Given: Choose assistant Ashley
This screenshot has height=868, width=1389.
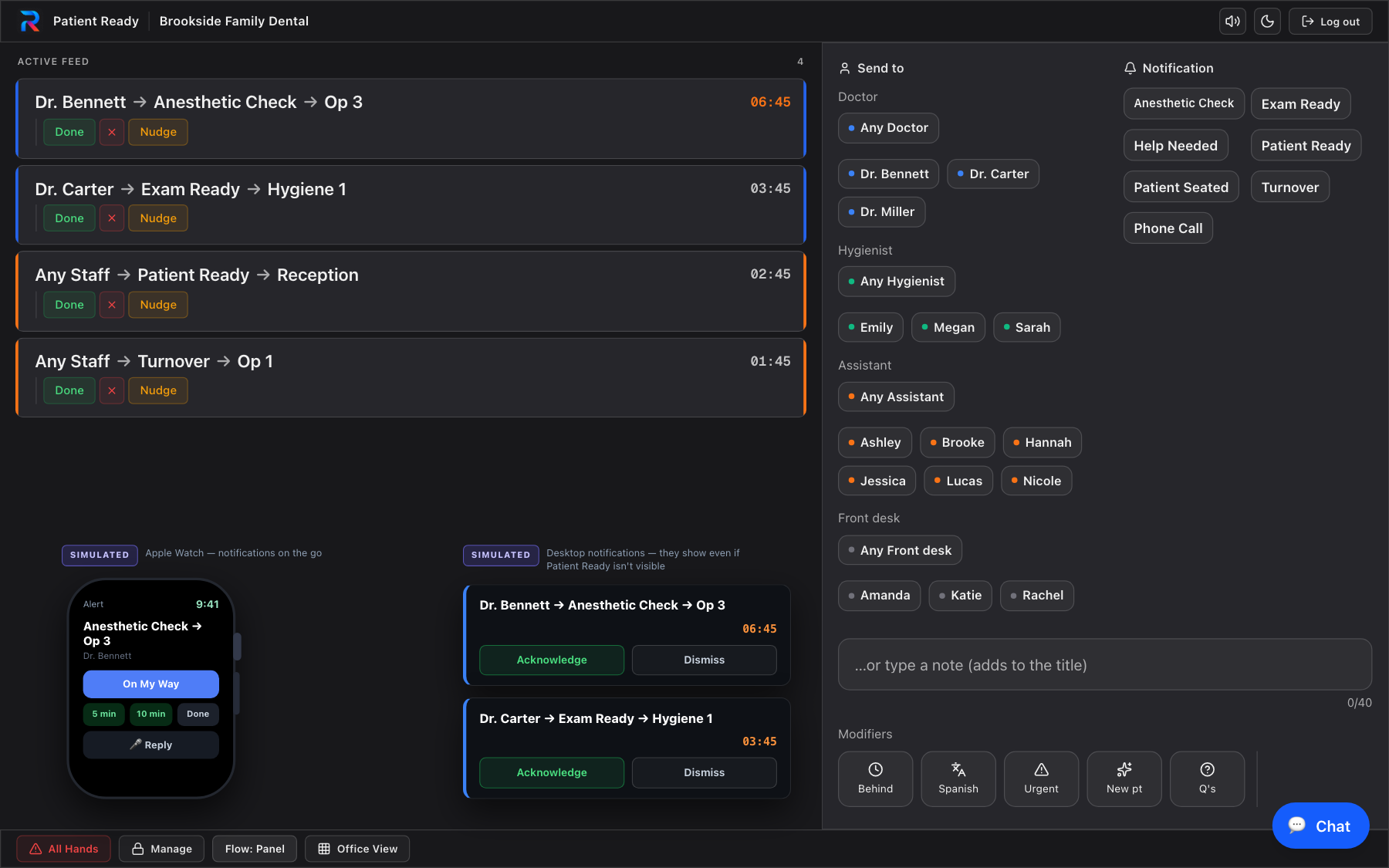Looking at the screenshot, I should tap(875, 443).
